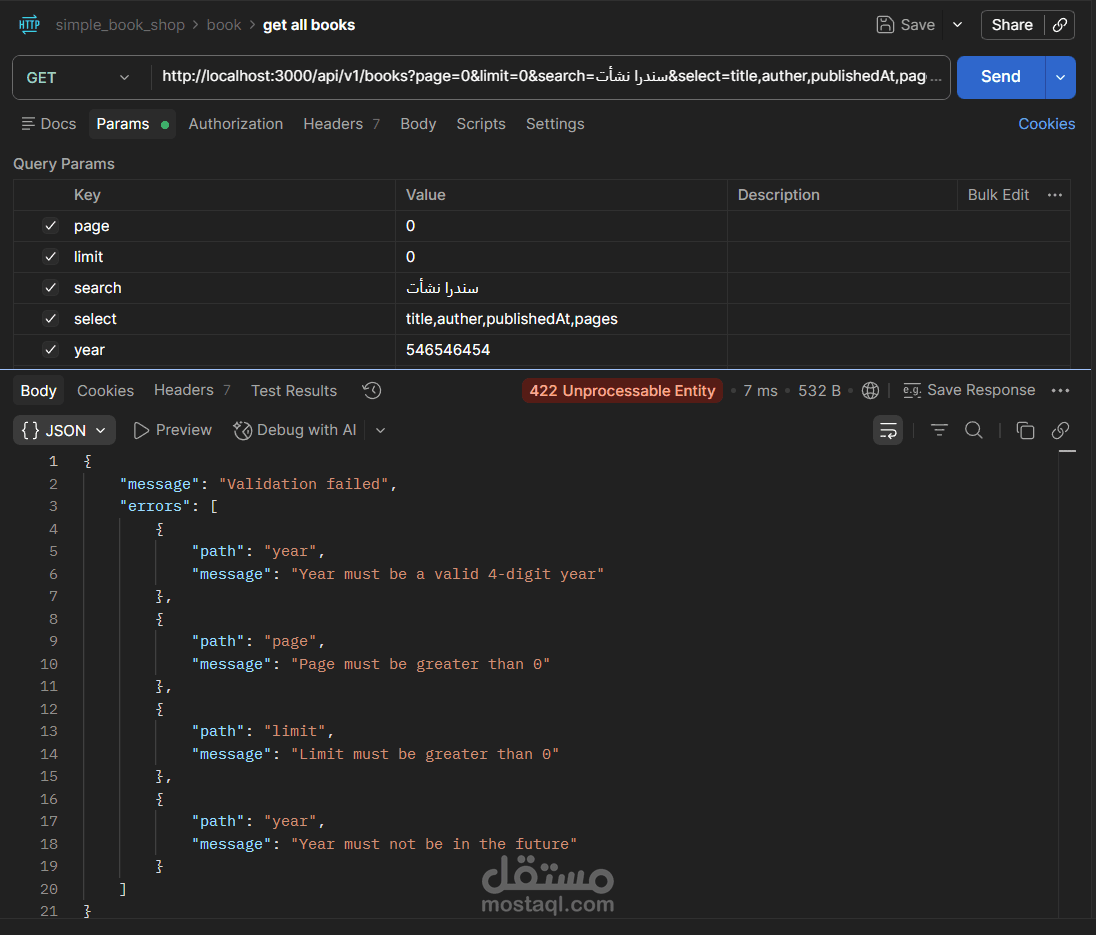Copy the response body to clipboard
The width and height of the screenshot is (1096, 935).
1025,430
